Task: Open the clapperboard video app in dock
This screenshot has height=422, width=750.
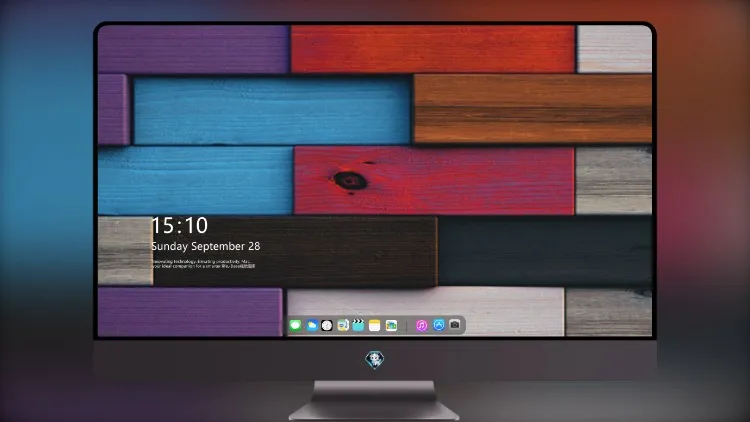Action: point(358,325)
